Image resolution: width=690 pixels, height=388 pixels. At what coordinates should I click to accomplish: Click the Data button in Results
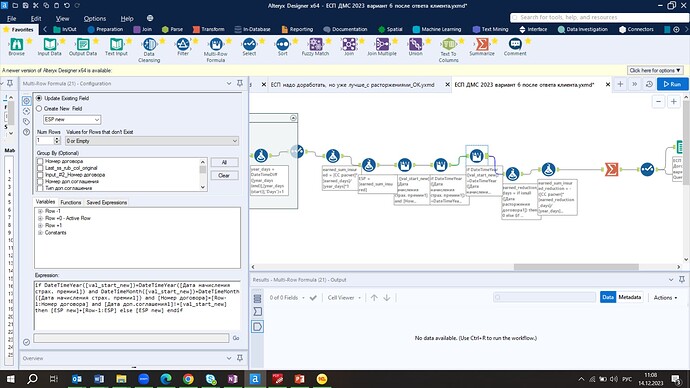point(608,297)
